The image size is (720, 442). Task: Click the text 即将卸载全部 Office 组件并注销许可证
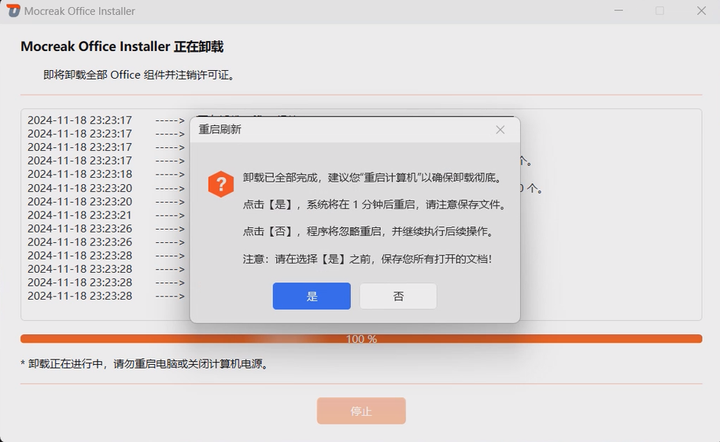coord(139,75)
